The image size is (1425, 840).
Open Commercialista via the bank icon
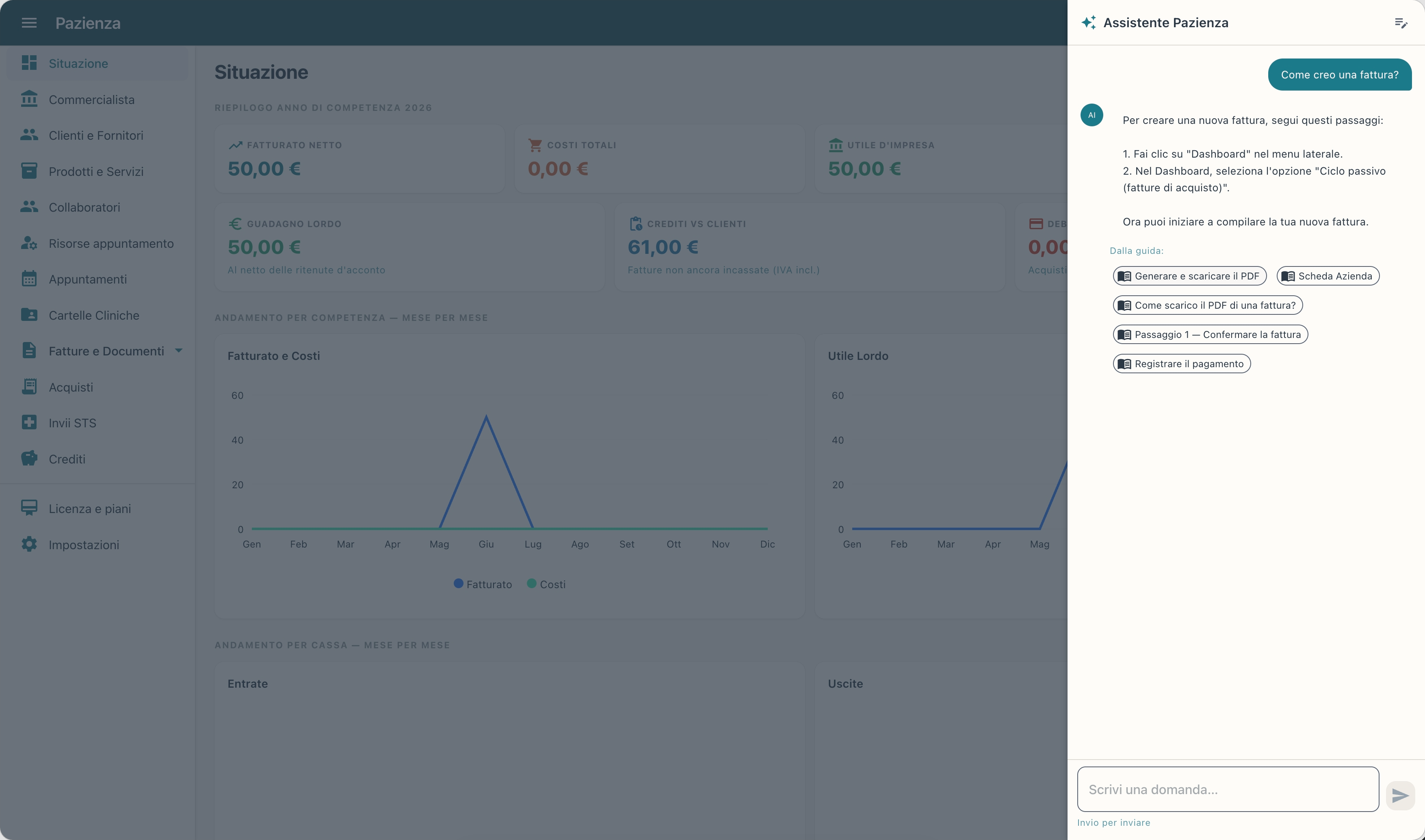point(29,99)
